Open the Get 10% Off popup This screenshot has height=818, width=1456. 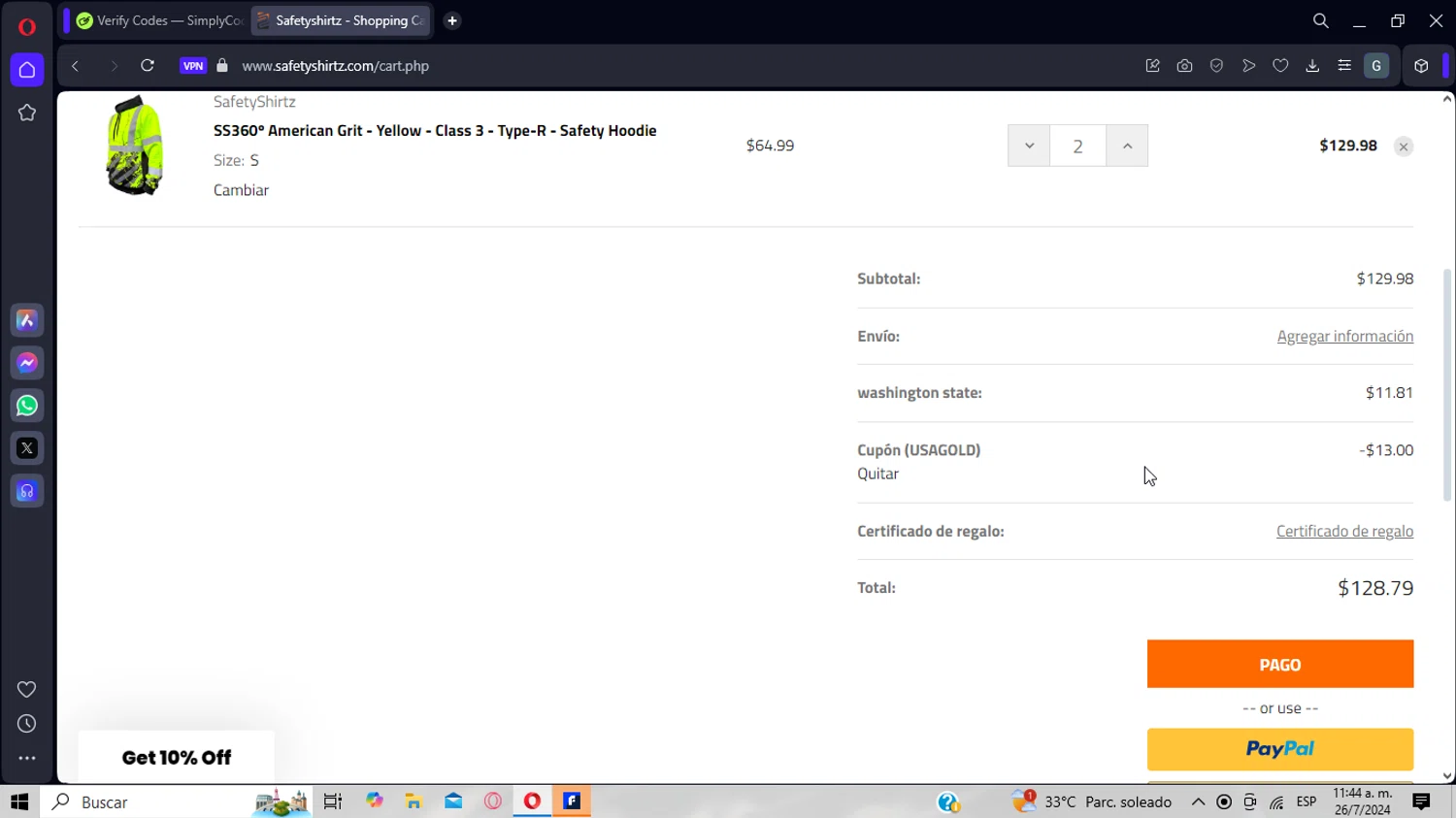pos(177,757)
